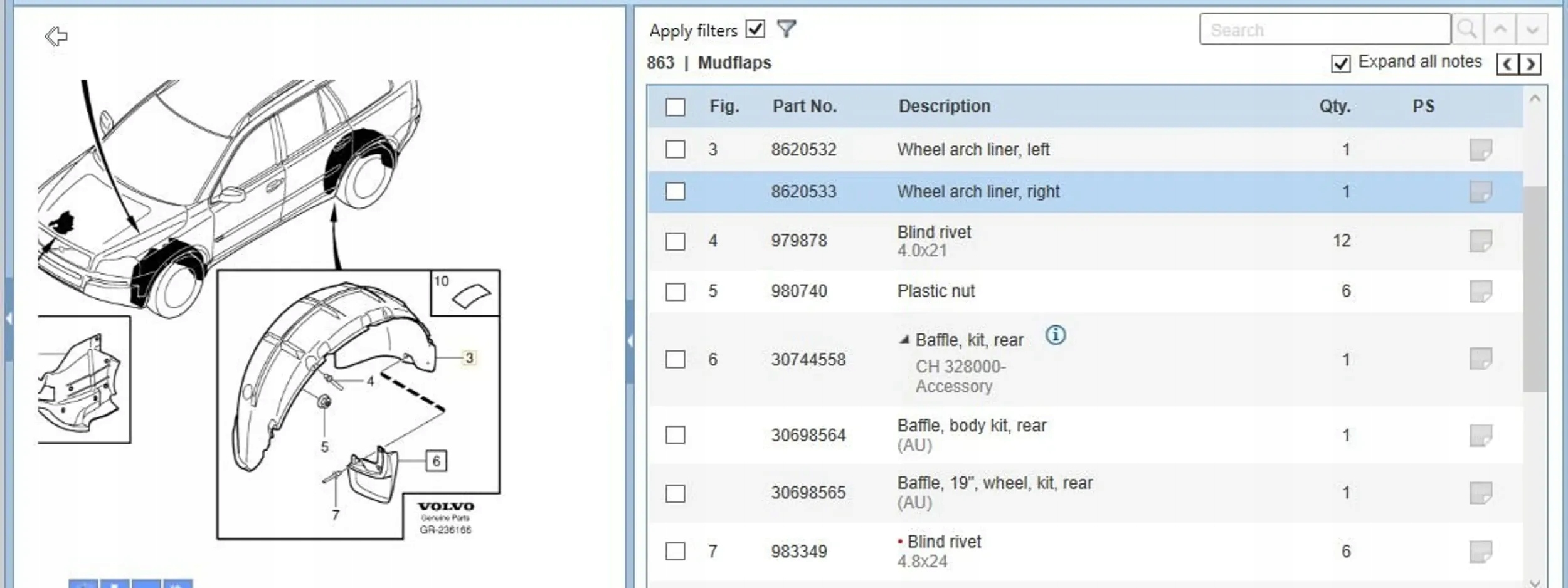Click the back arrow above the diagram

click(56, 36)
